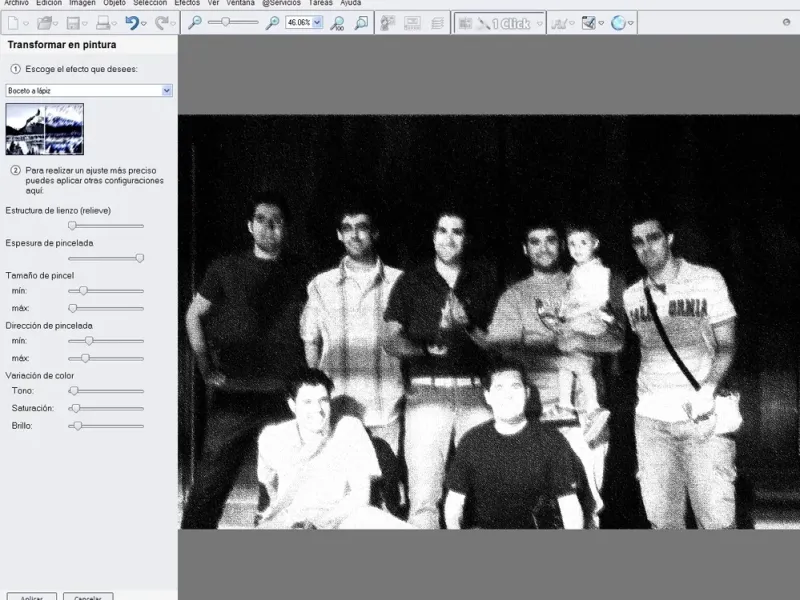
Task: Open the Ver menu
Action: coord(213,3)
